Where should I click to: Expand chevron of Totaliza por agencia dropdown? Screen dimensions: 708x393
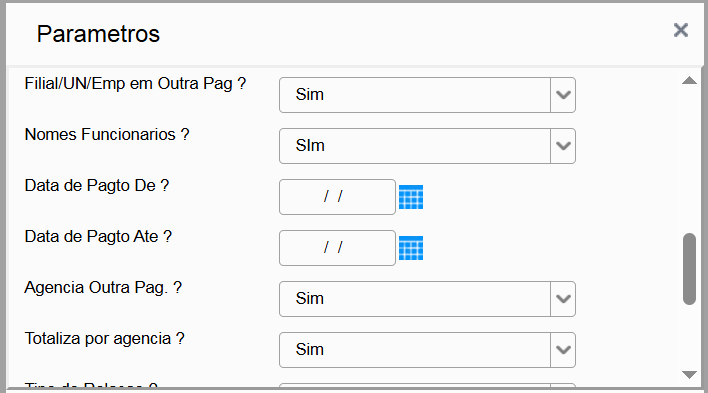pos(563,350)
